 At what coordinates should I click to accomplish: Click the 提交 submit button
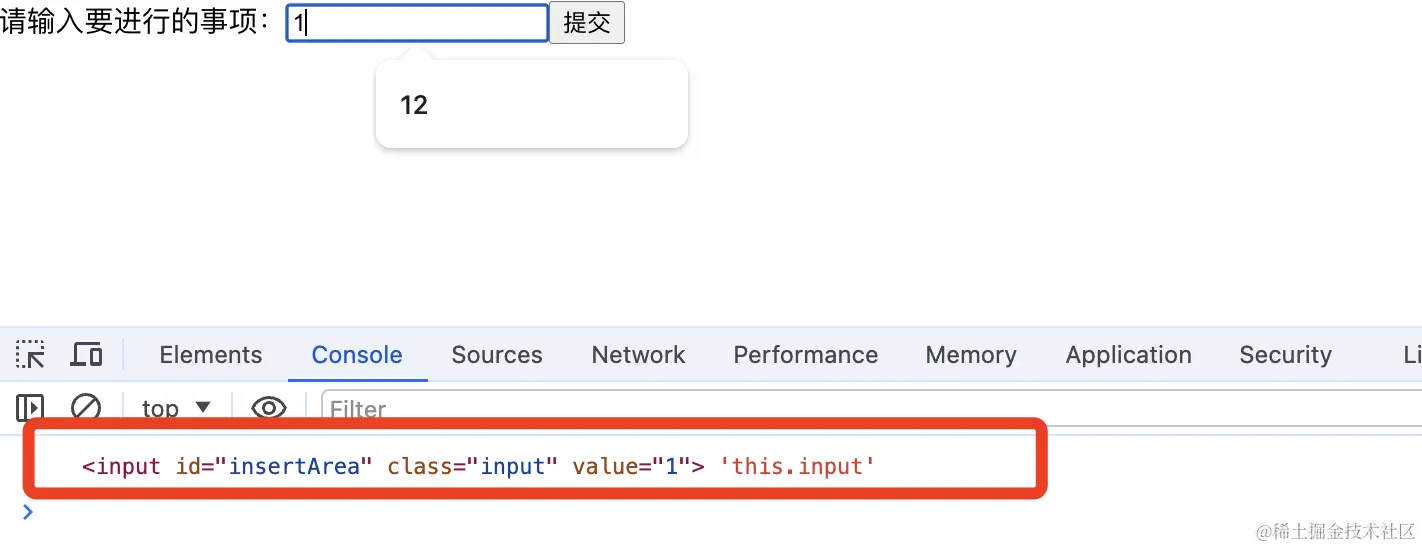[x=587, y=23]
